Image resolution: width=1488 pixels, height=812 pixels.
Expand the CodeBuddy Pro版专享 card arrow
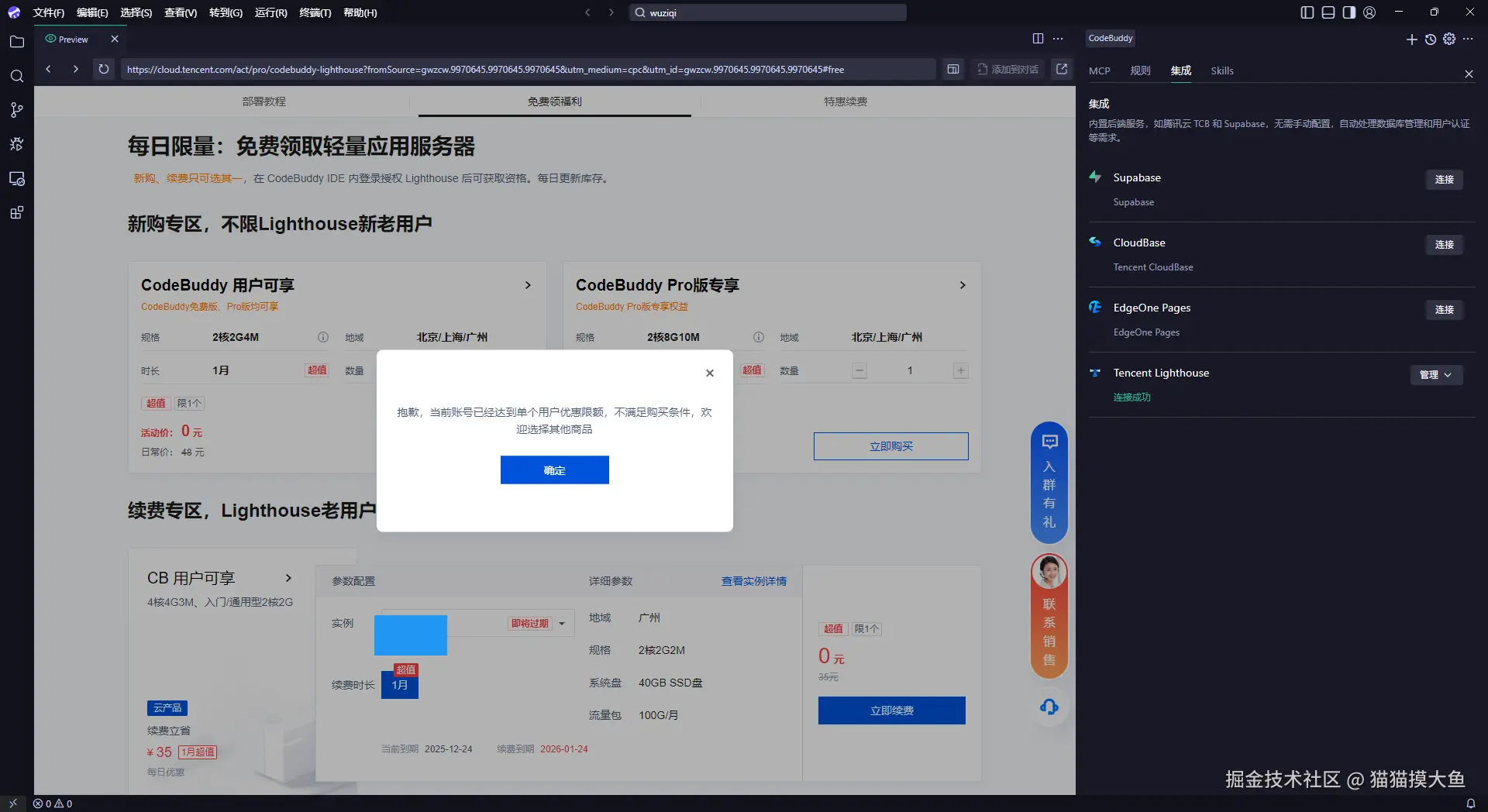click(x=963, y=285)
